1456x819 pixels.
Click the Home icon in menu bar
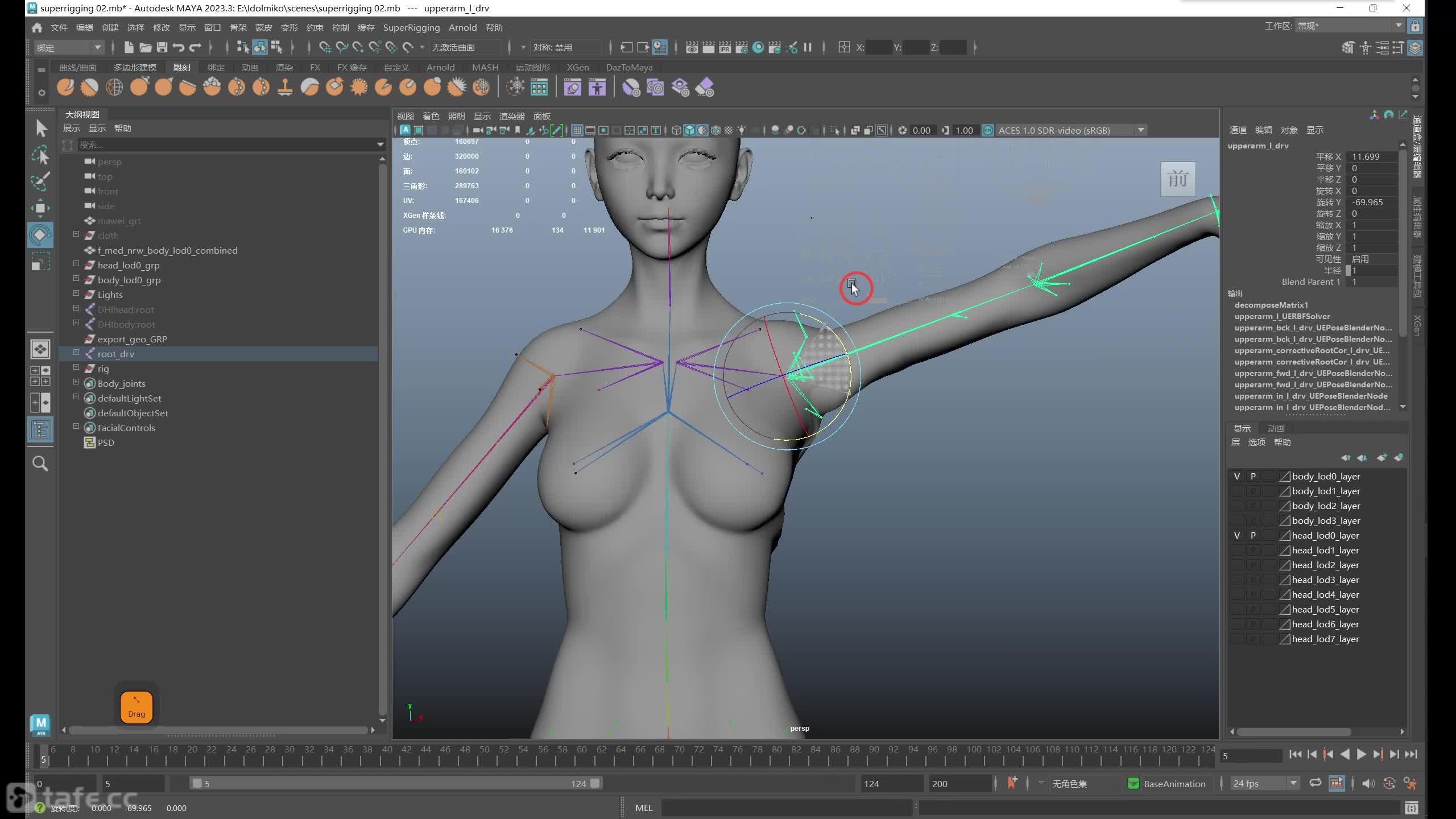click(37, 27)
